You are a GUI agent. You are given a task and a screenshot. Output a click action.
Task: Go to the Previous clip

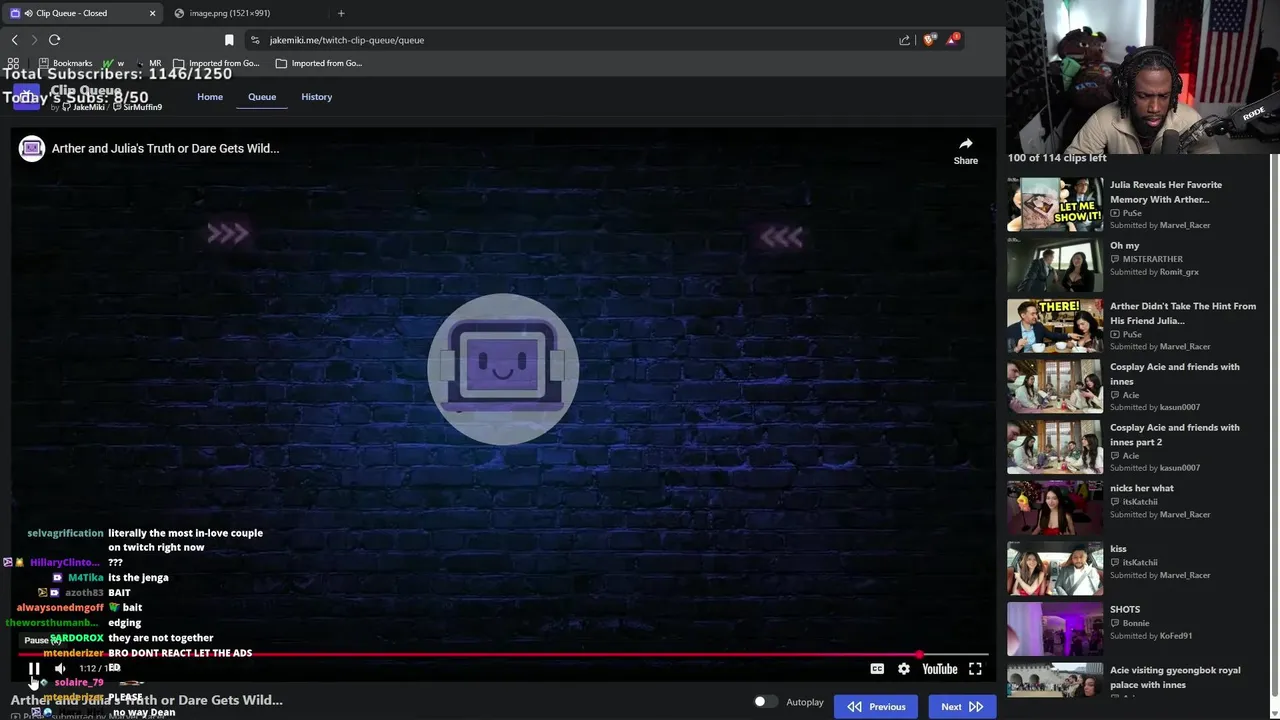pos(876,706)
